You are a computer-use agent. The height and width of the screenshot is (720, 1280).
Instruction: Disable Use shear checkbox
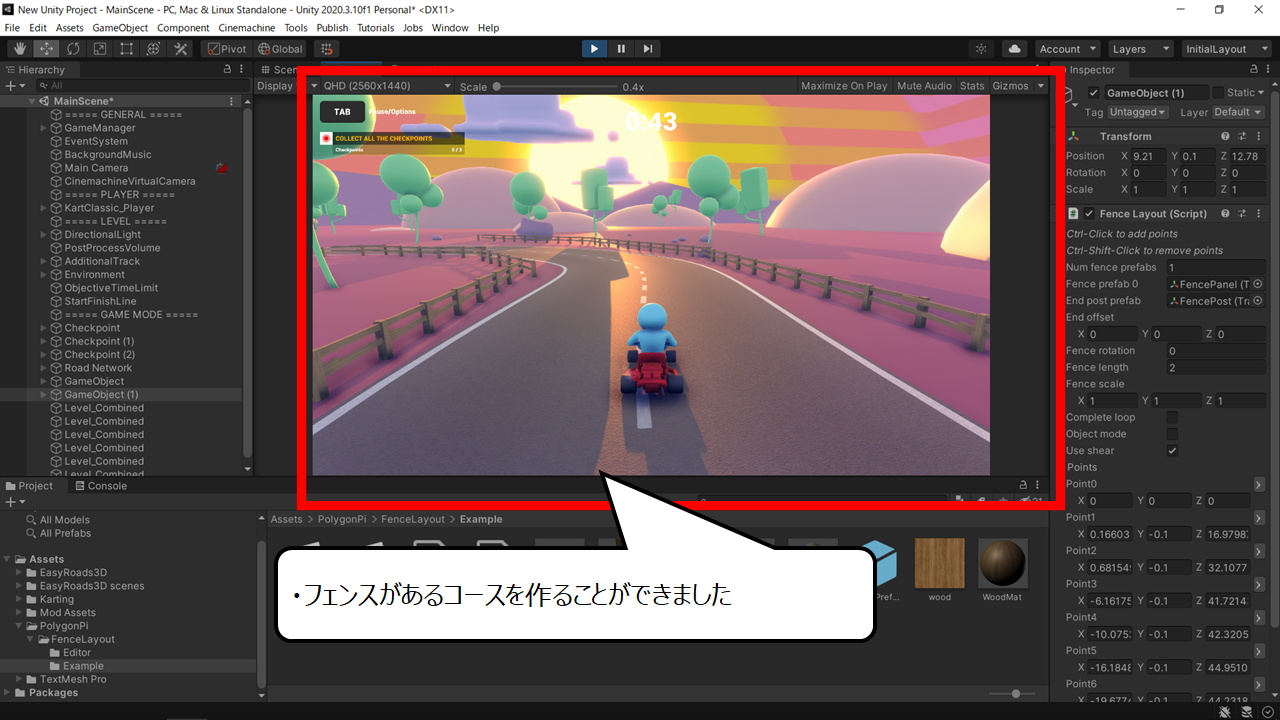1172,451
